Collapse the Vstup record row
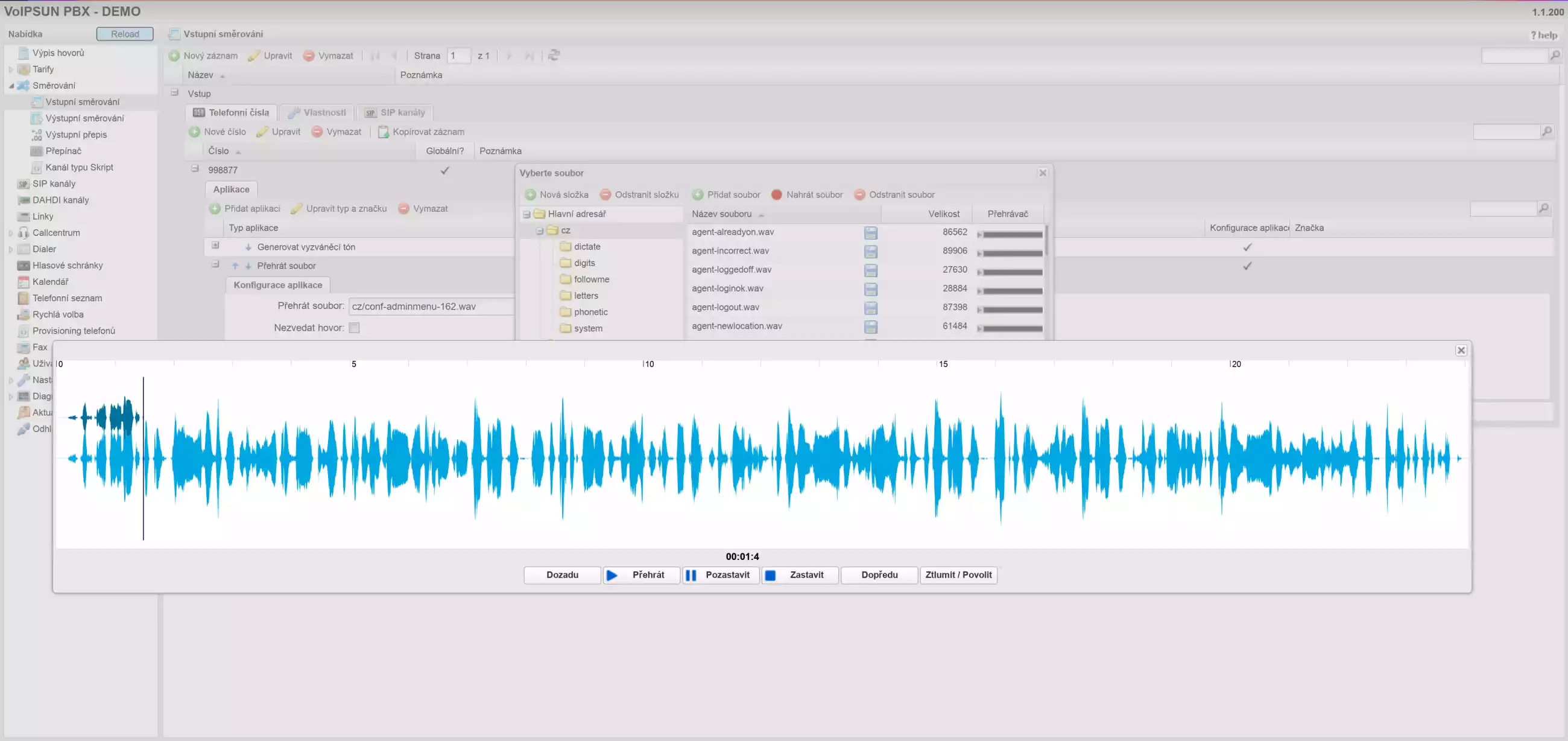Image resolution: width=1568 pixels, height=741 pixels. pos(175,92)
